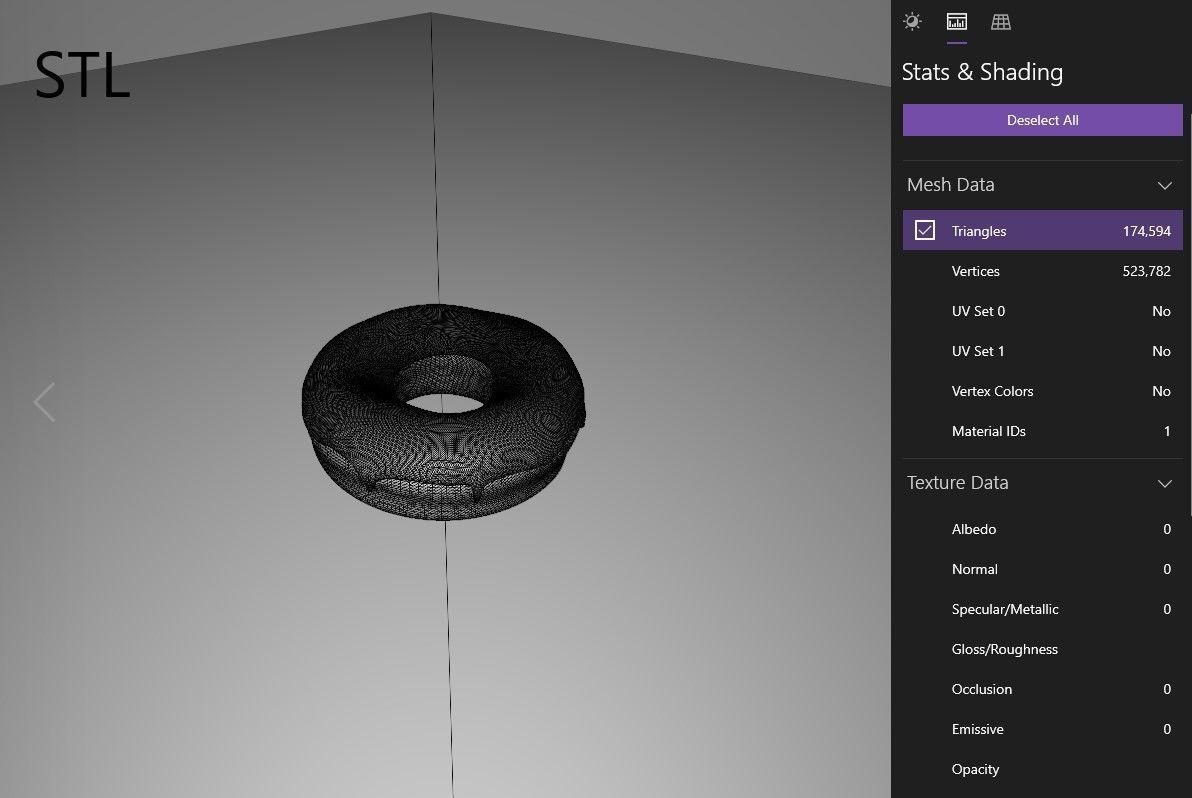Click the Stats & Shading panel heading
The width and height of the screenshot is (1192, 798).
pyautogui.click(x=982, y=72)
